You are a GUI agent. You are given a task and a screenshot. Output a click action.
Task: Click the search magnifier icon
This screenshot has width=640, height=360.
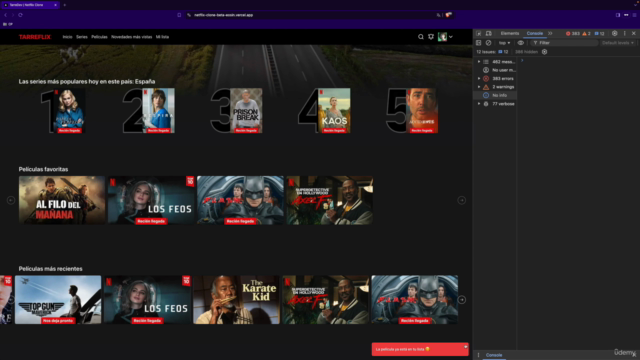421,37
